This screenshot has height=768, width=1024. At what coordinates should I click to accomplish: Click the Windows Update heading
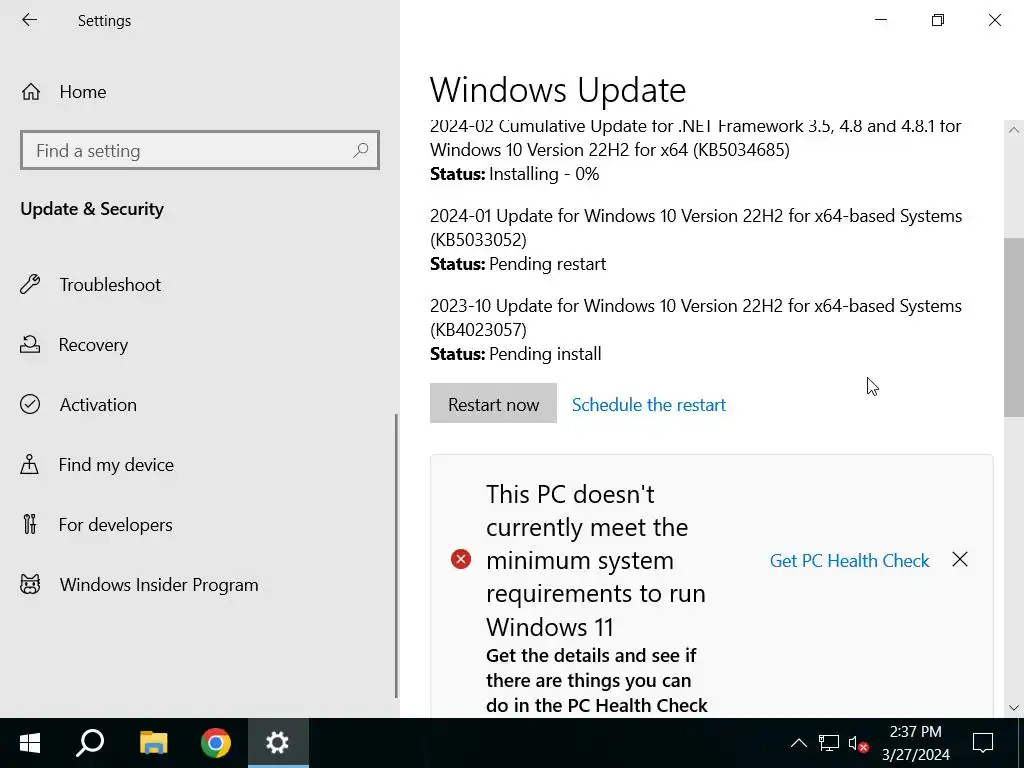pyautogui.click(x=558, y=90)
